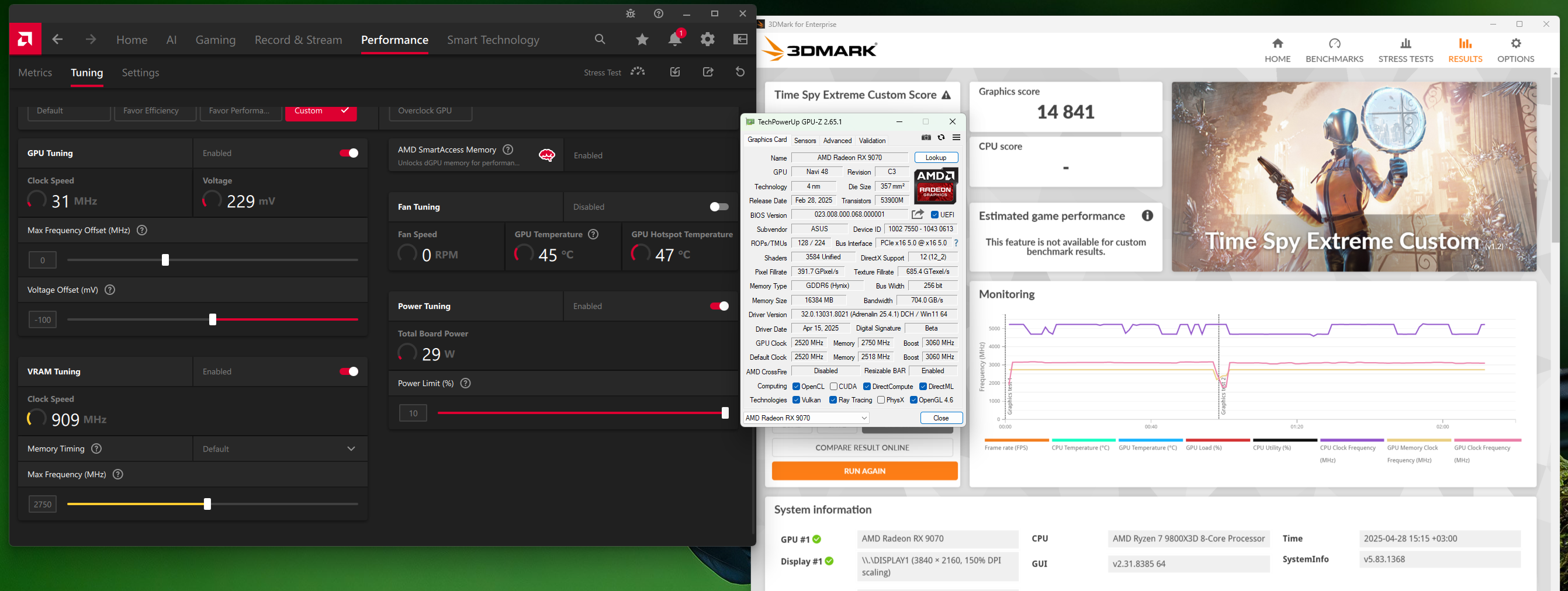Open favorites star in Adrenalin
This screenshot has height=591, width=1568.
pos(642,40)
